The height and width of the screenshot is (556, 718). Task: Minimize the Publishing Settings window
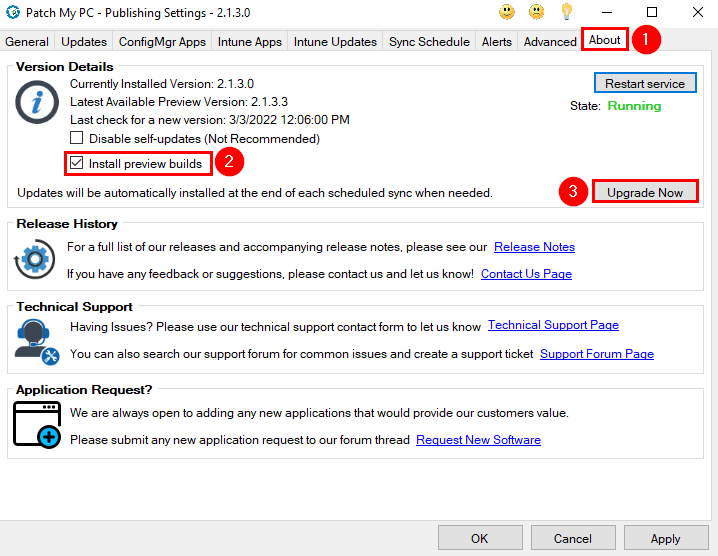[x=607, y=12]
